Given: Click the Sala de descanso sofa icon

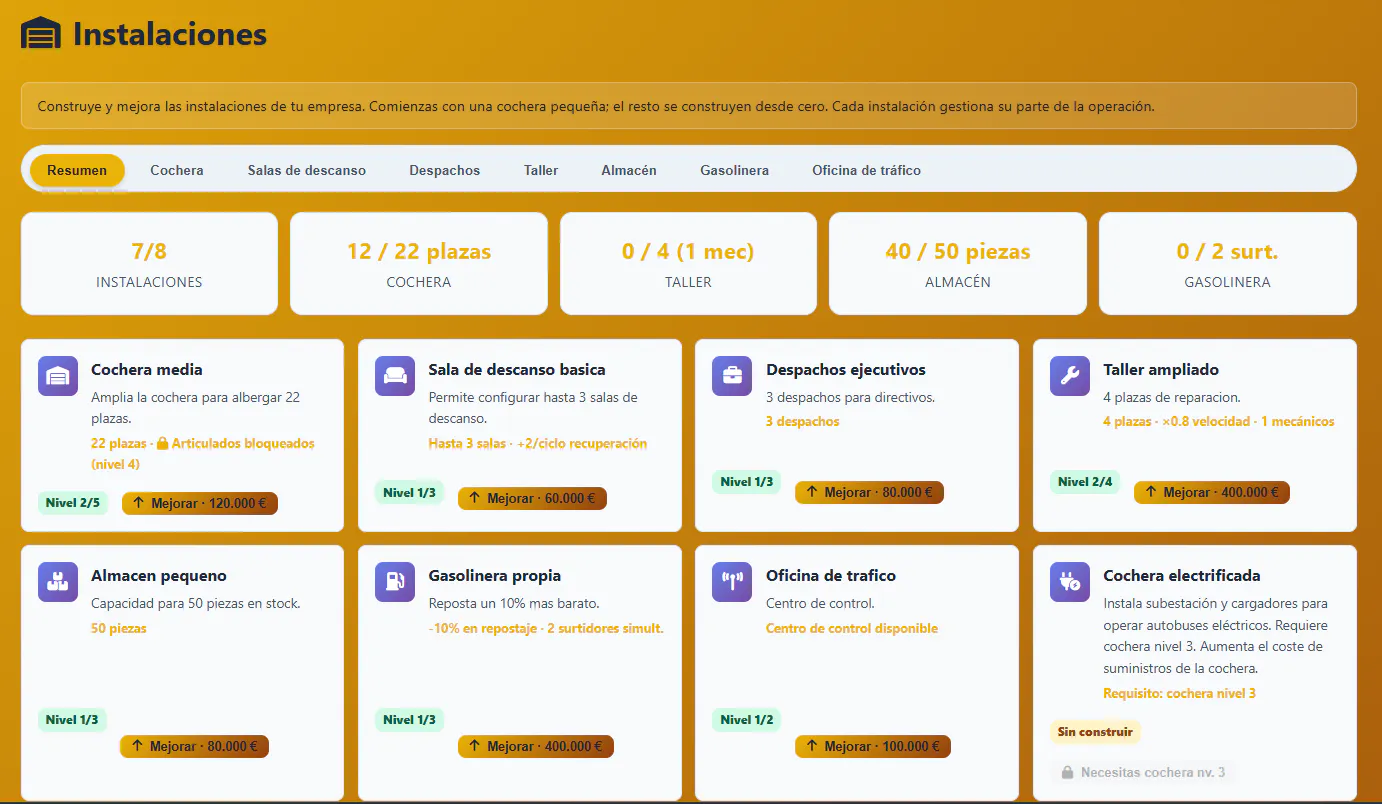Looking at the screenshot, I should [x=395, y=376].
